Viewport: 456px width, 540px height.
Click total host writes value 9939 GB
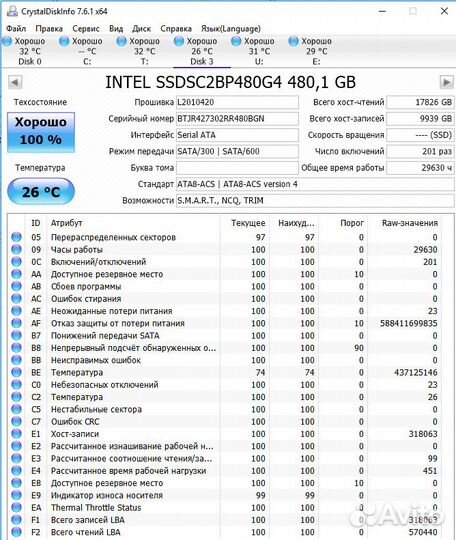420,119
